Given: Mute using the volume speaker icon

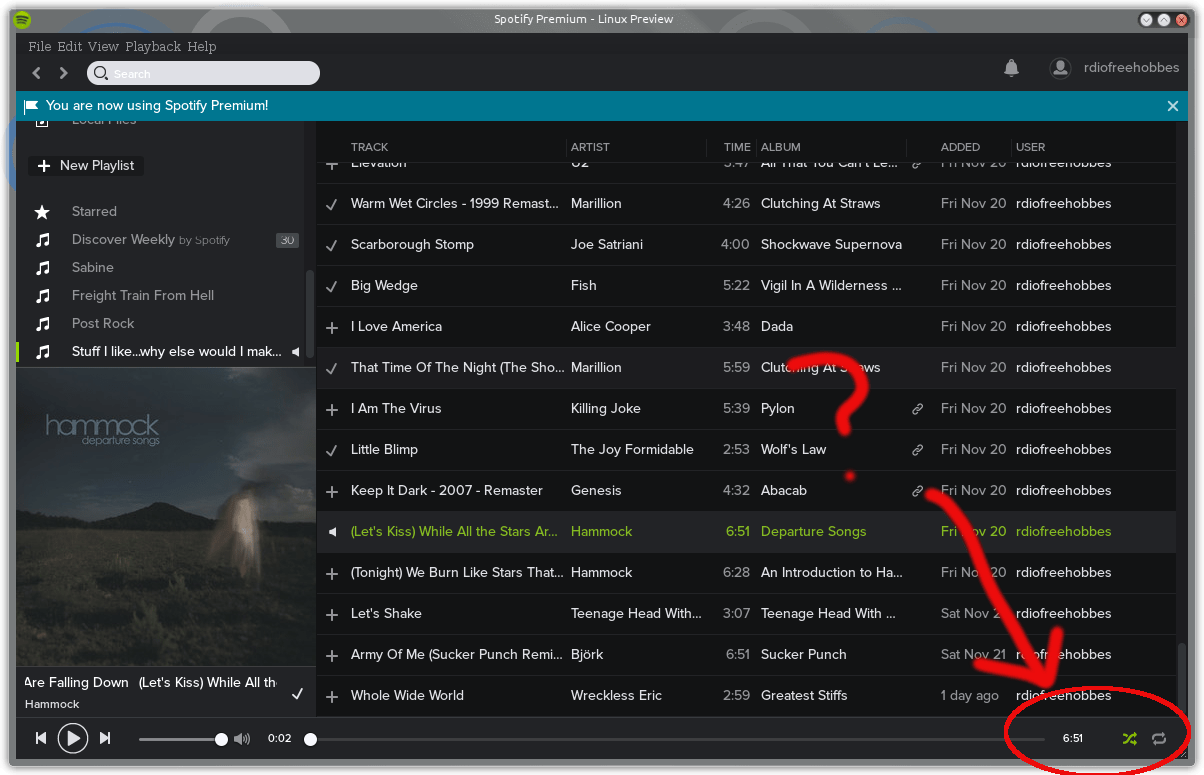Looking at the screenshot, I should (x=242, y=739).
